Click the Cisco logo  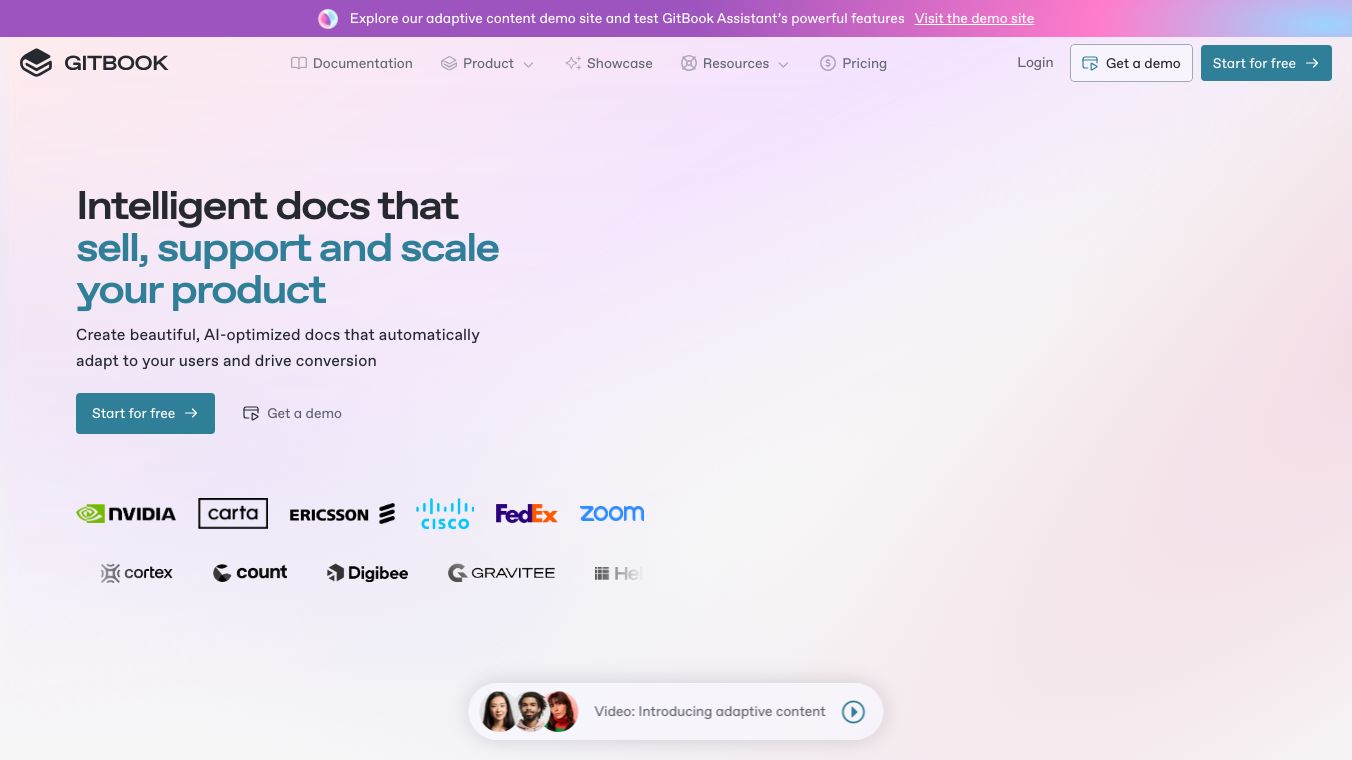click(445, 513)
